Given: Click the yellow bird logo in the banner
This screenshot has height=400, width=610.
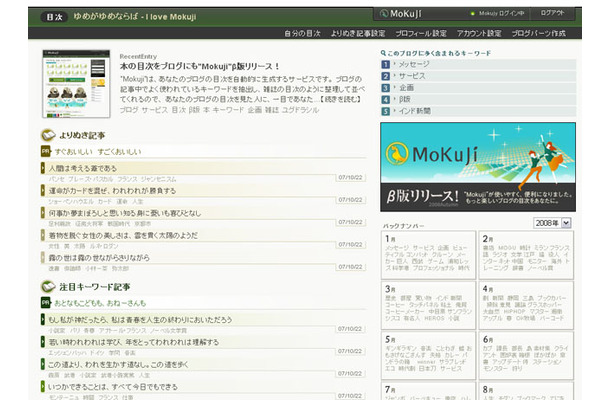Looking at the screenshot, I should pyautogui.click(x=397, y=153).
